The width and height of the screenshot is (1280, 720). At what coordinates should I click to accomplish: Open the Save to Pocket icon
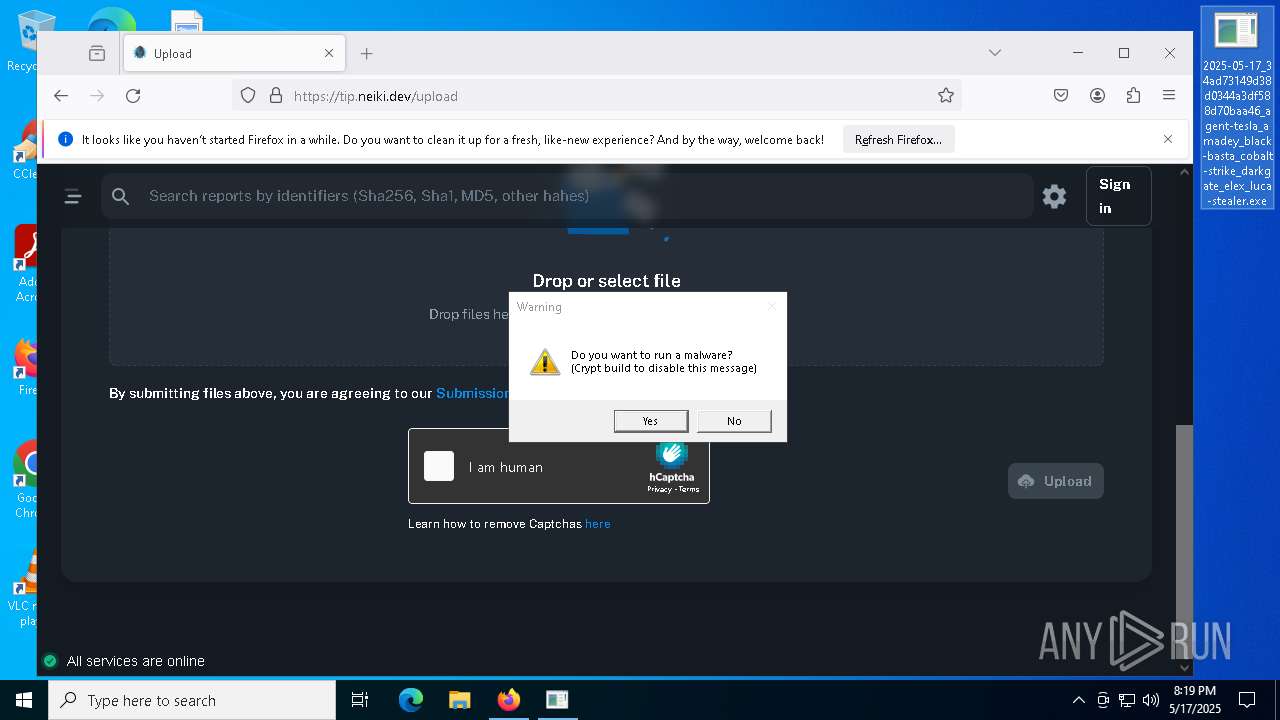(1061, 96)
